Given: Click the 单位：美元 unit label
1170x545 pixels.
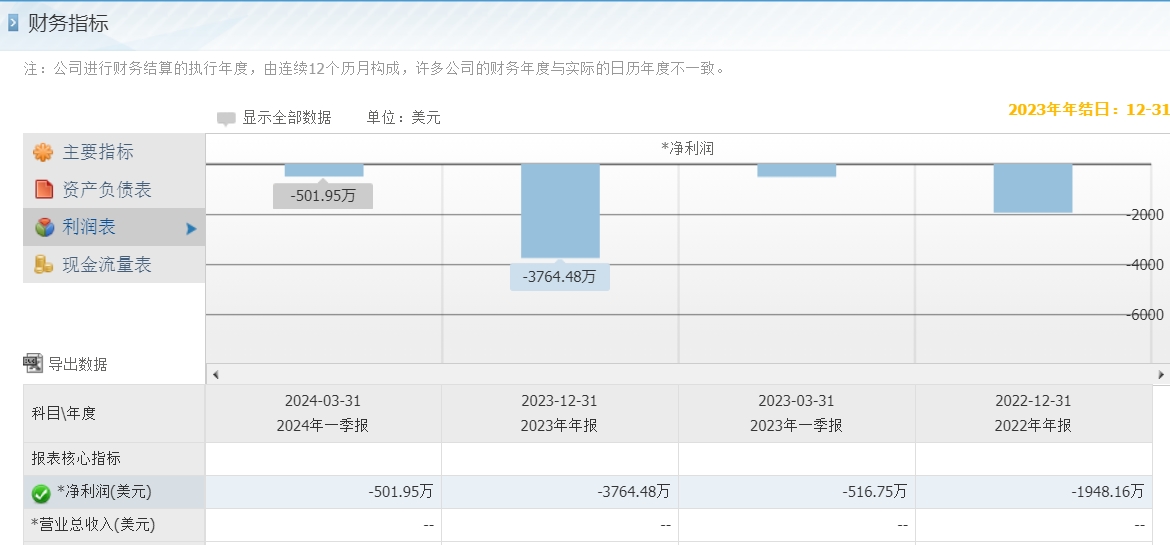Looking at the screenshot, I should (404, 118).
